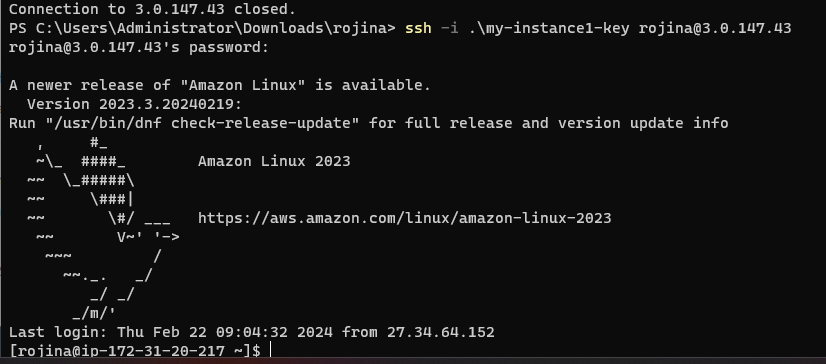The height and width of the screenshot is (364, 826).
Task: Click the [rojina@ip-172-31-20-217 ~]$ prompt
Action: [x=135, y=351]
